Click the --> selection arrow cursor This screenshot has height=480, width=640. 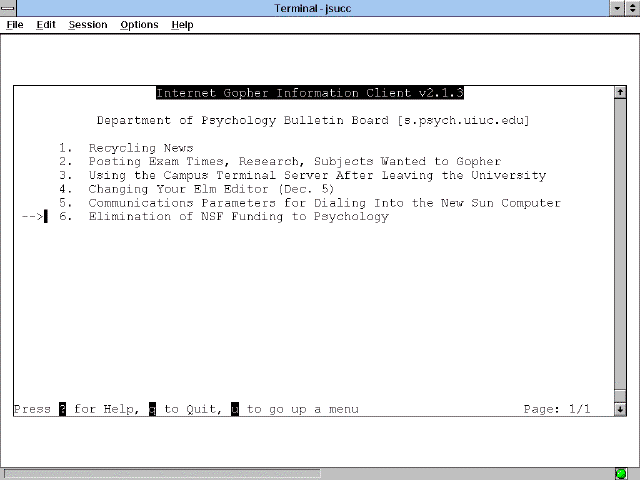(33, 216)
